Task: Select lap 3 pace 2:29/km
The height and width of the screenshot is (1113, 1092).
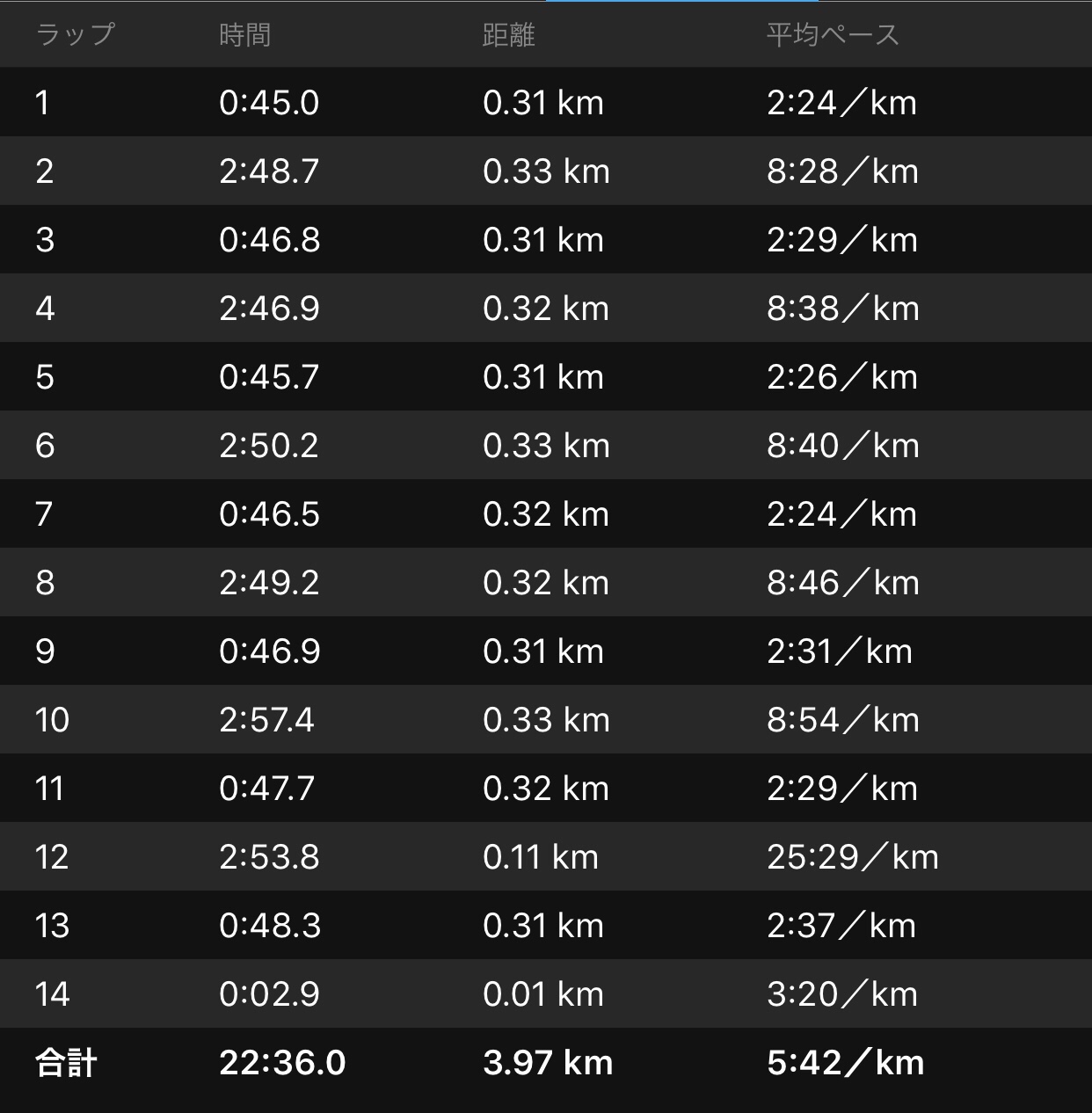Action: [841, 240]
